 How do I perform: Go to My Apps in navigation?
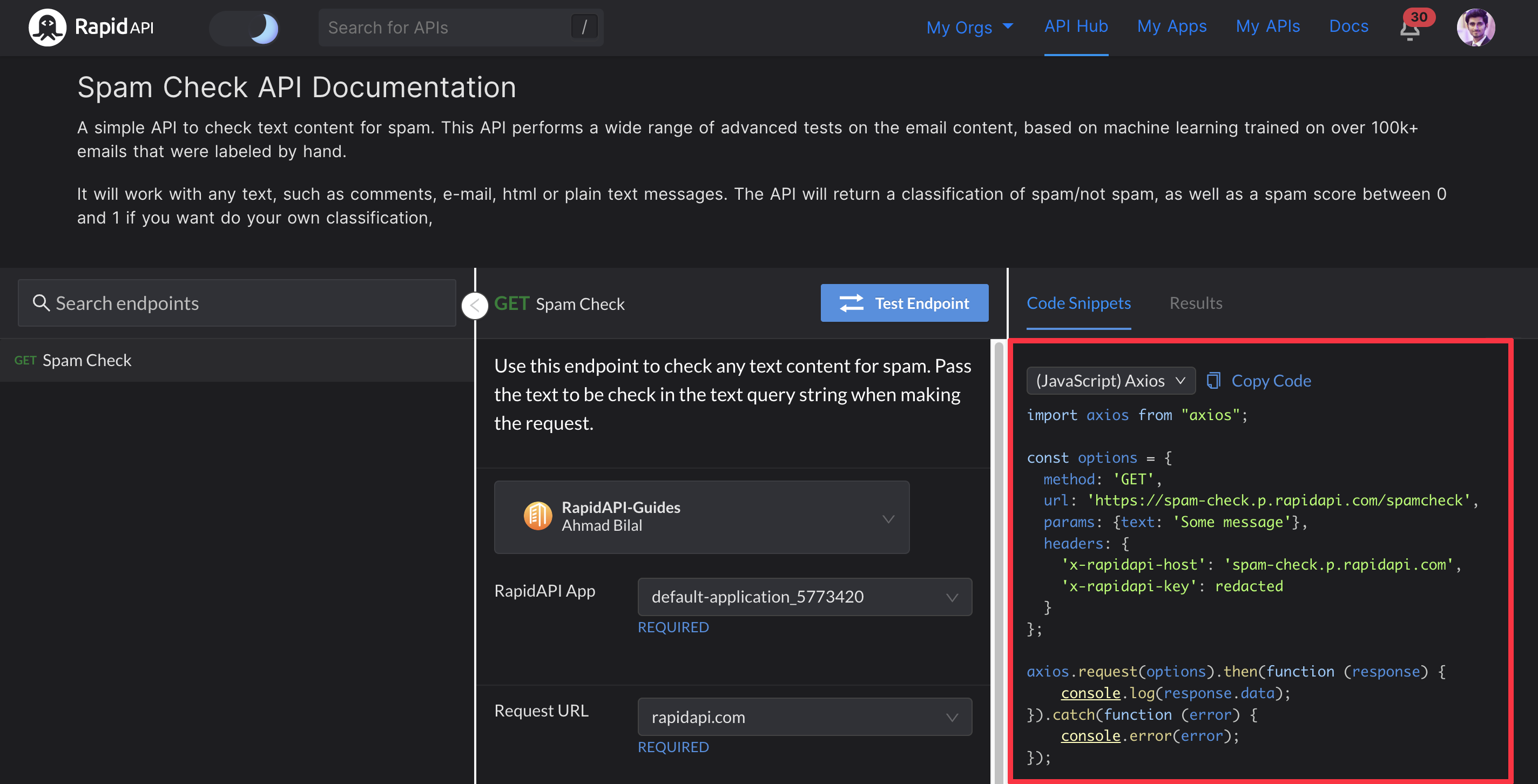pyautogui.click(x=1171, y=26)
